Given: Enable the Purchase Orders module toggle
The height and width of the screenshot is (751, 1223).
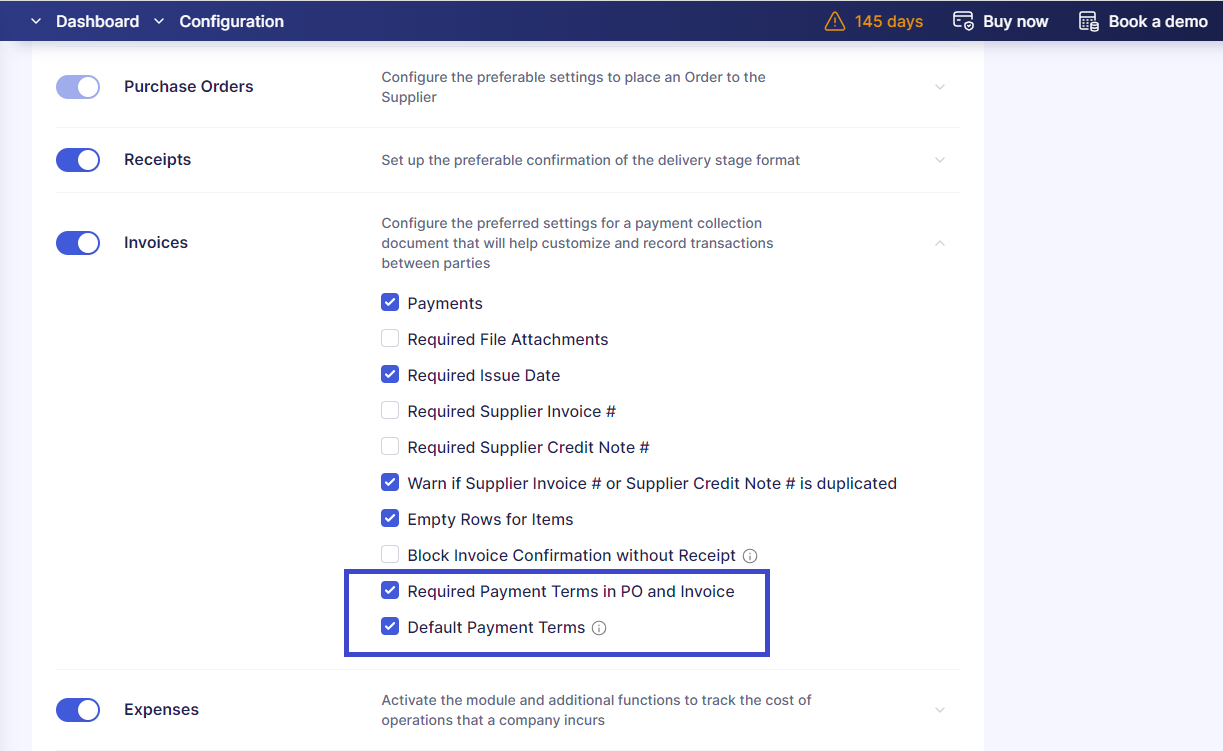Looking at the screenshot, I should [78, 87].
